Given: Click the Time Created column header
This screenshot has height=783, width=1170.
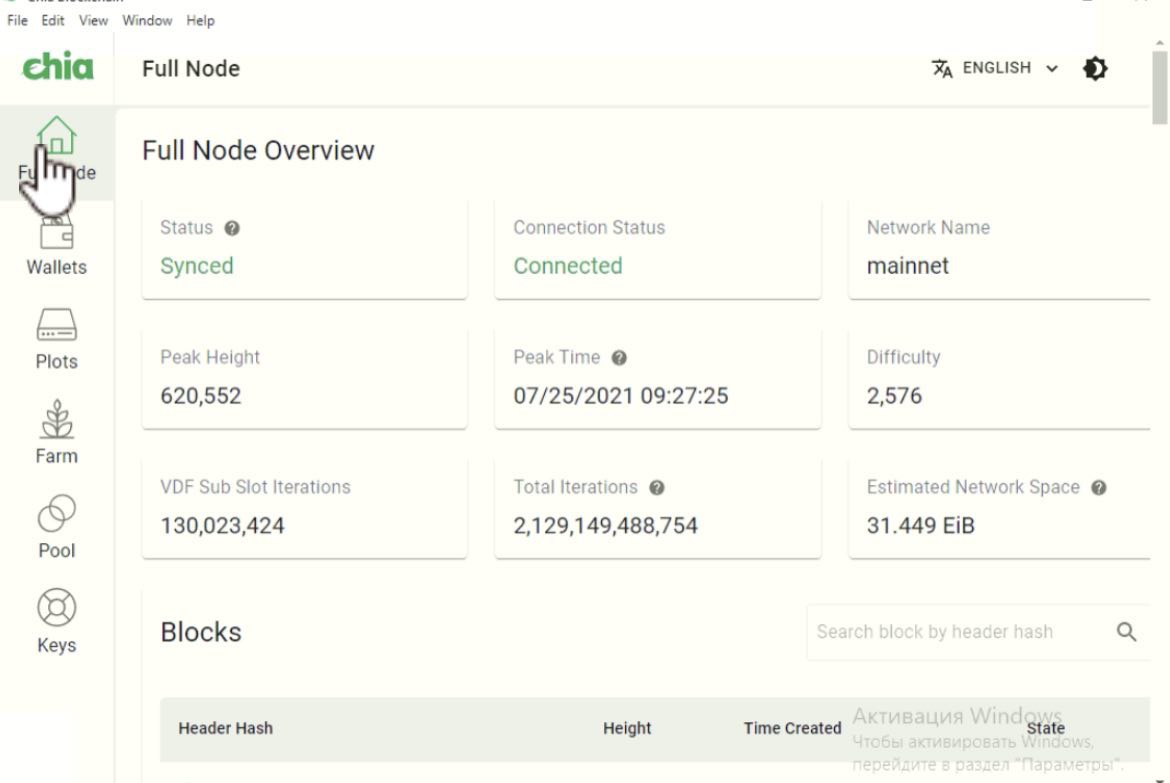Looking at the screenshot, I should click(792, 729).
